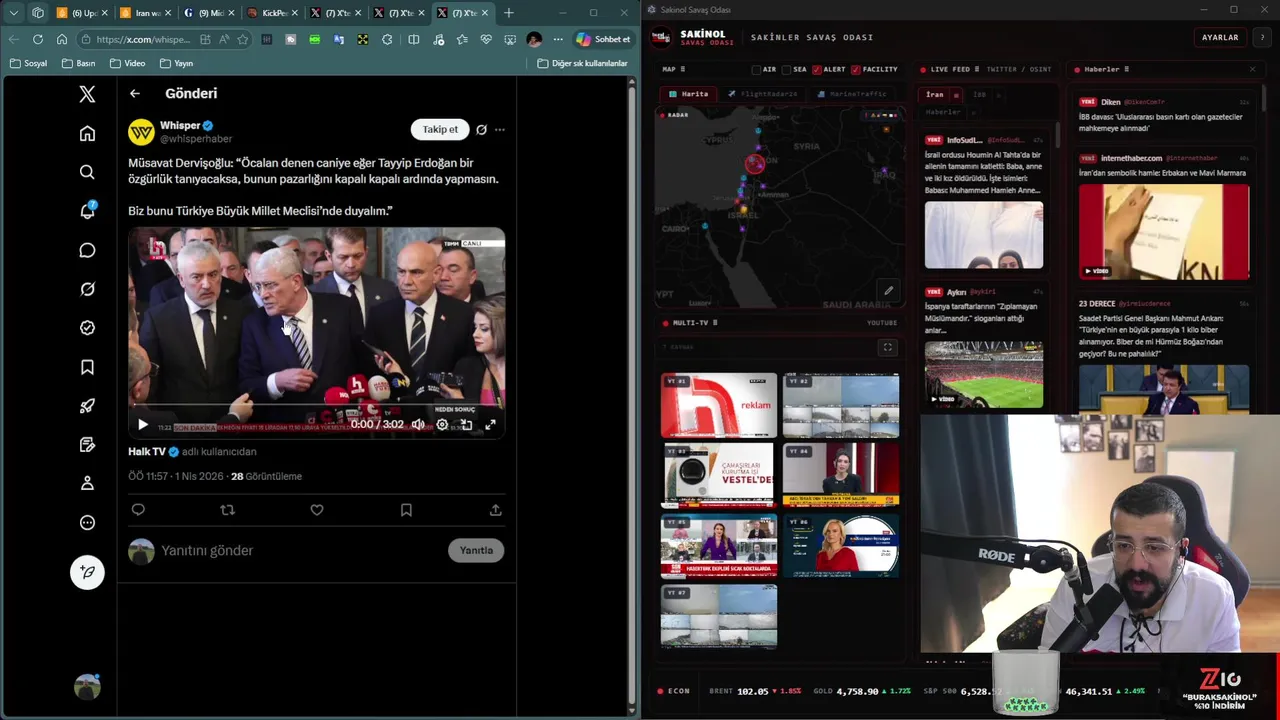Open the browser tab search dropdown
1280x720 pixels.
pyautogui.click(x=14, y=13)
